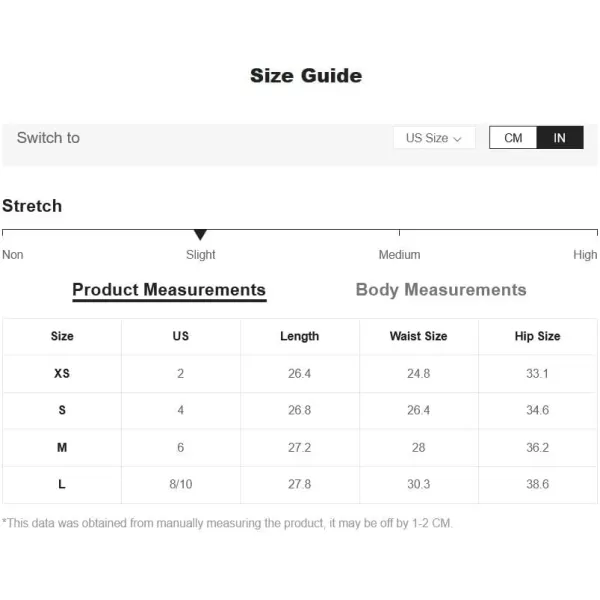Select the IN unit toggle

pos(560,137)
